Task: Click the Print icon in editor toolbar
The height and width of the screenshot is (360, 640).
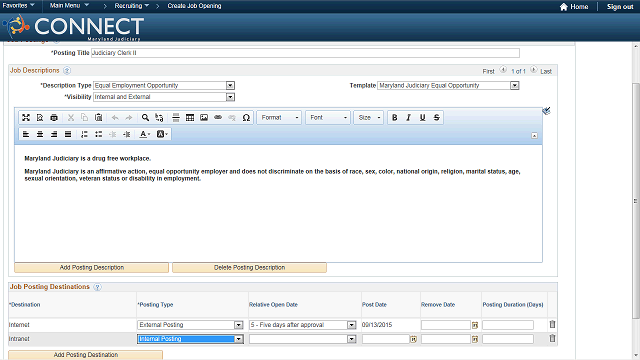Action: point(54,118)
